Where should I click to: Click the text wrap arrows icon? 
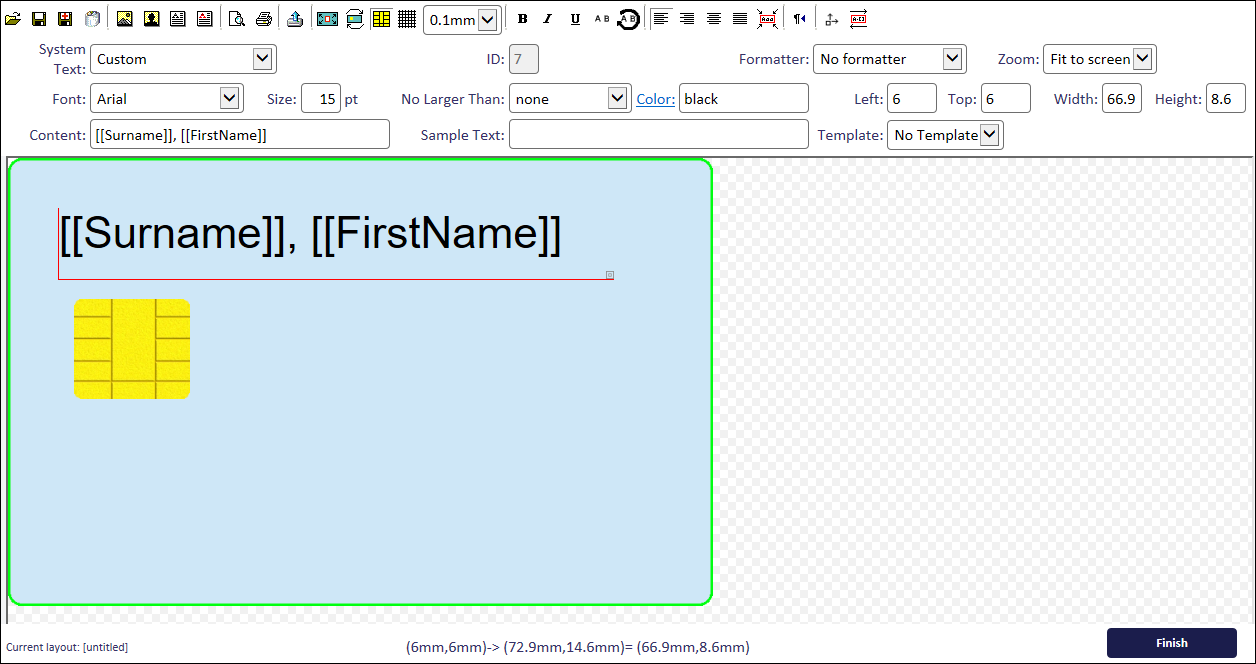click(x=858, y=18)
